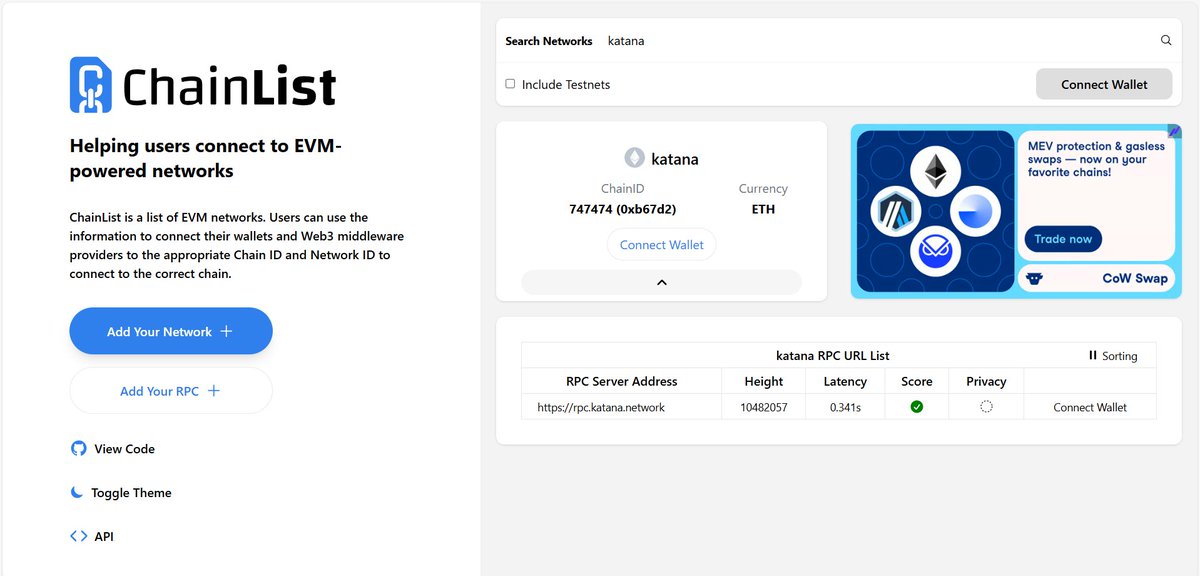Click the Add Your Network button

pyautogui.click(x=170, y=330)
